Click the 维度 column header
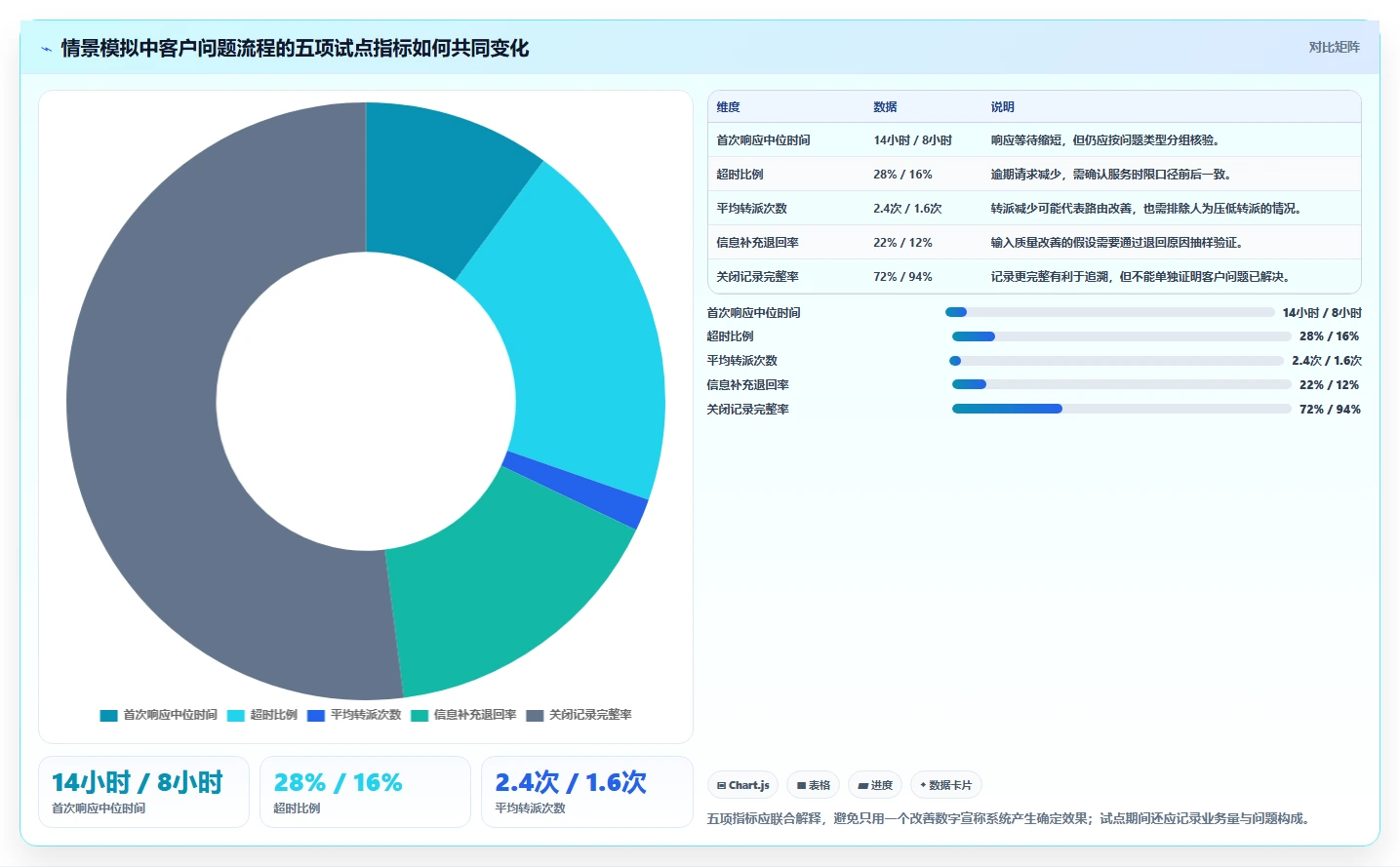The width and height of the screenshot is (1400, 867). (728, 107)
